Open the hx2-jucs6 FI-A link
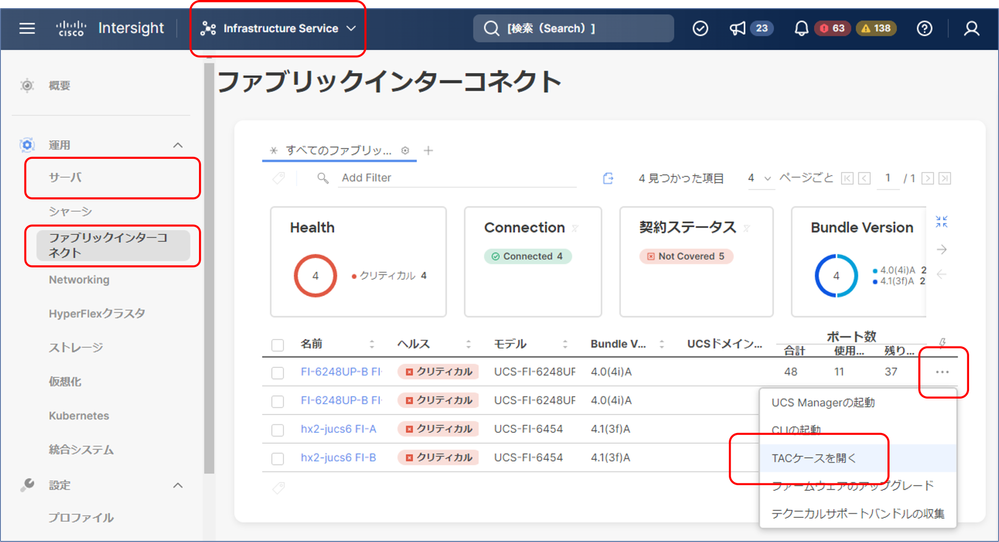Image resolution: width=999 pixels, height=542 pixels. point(338,429)
